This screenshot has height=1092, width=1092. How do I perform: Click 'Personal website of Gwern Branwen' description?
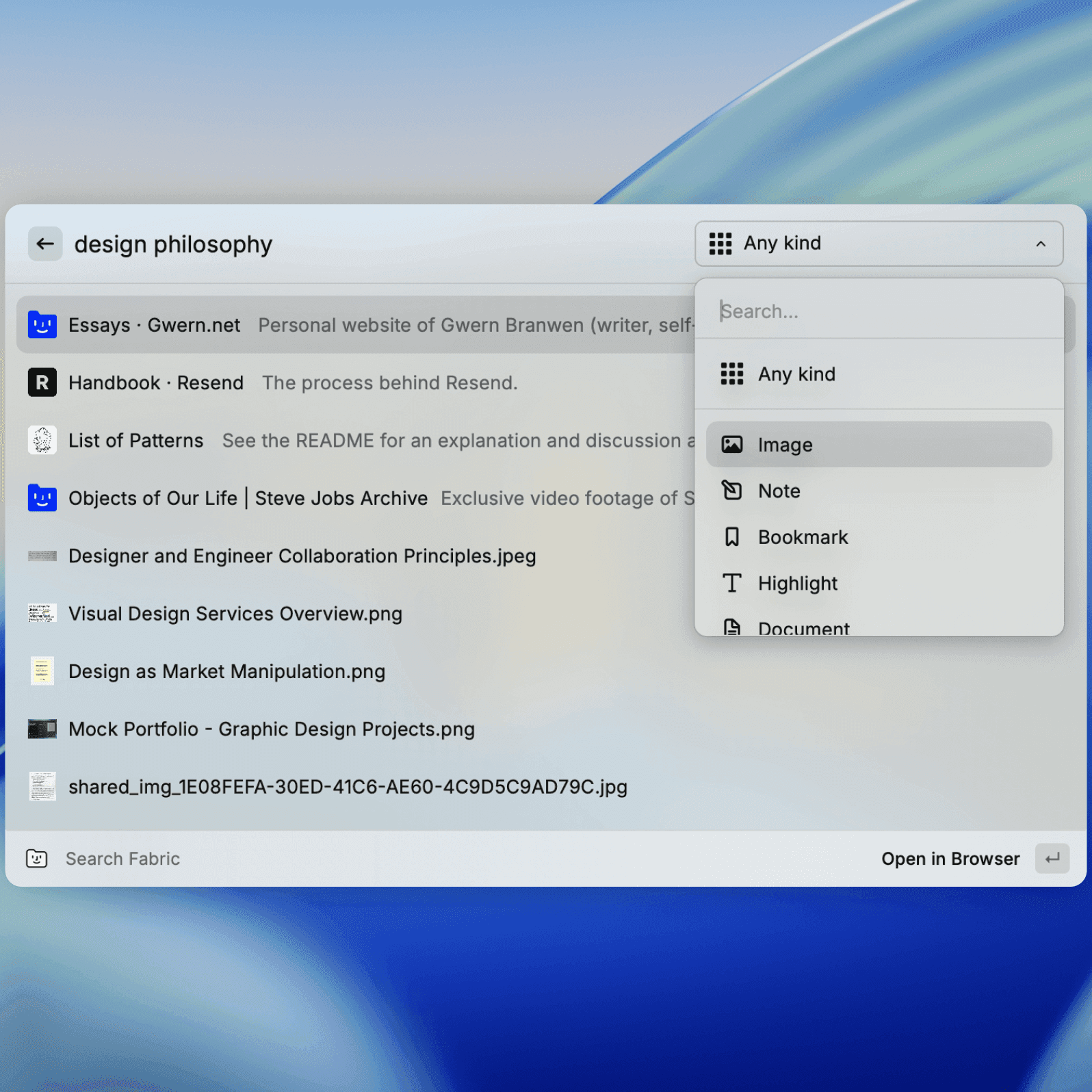pyautogui.click(x=476, y=325)
